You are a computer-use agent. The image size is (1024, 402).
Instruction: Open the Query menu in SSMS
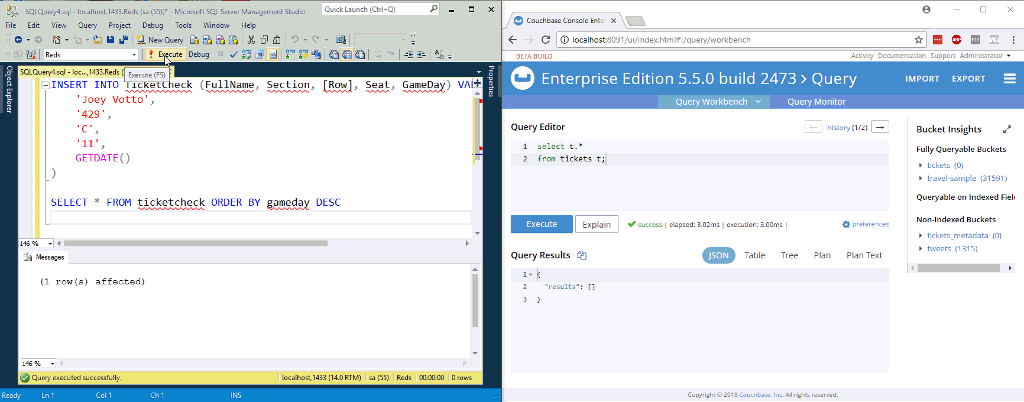coord(87,25)
